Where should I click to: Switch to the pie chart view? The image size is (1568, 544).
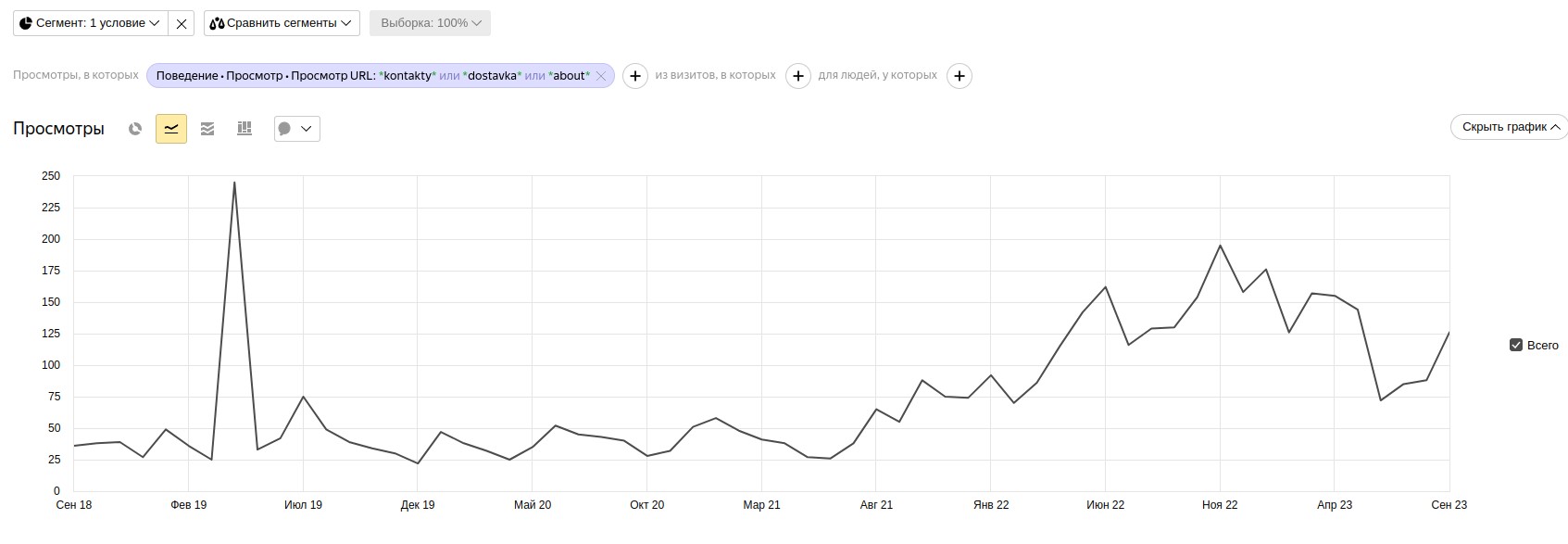135,129
